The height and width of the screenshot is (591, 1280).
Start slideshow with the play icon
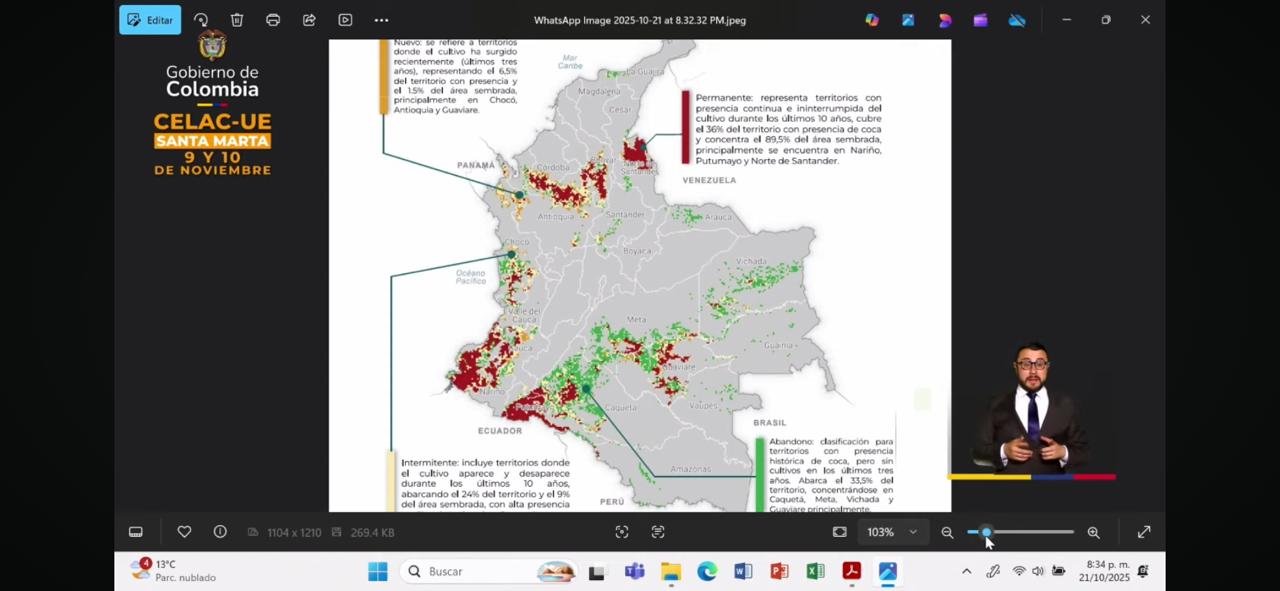point(345,20)
